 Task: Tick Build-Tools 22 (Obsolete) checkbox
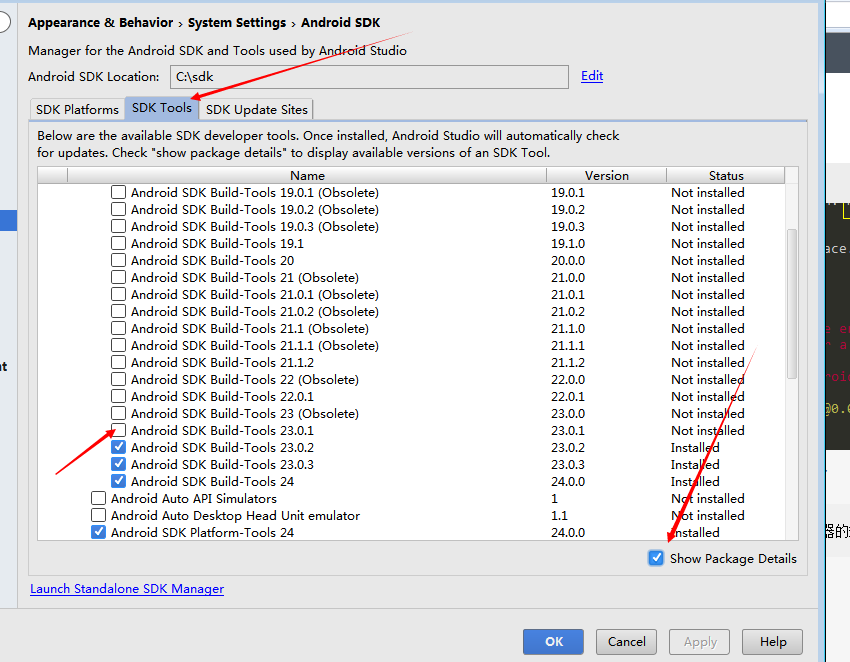[118, 379]
